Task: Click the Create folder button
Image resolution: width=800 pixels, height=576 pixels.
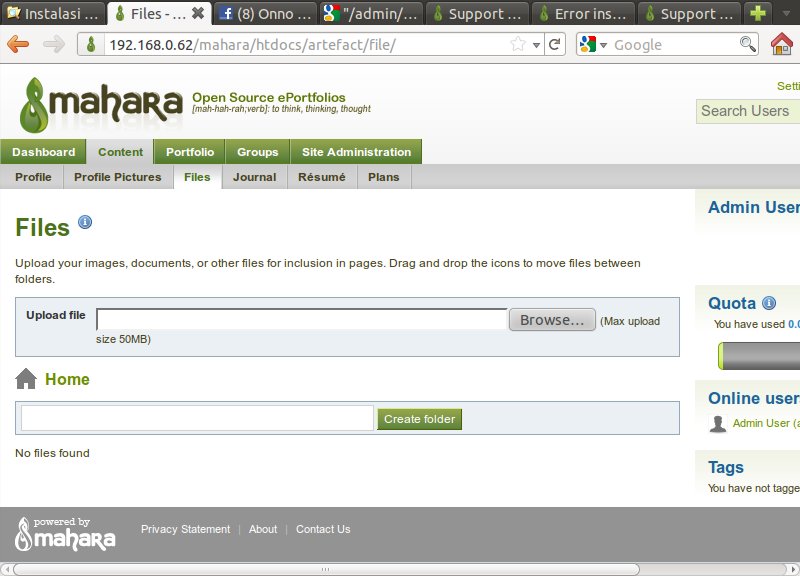Action: tap(419, 419)
